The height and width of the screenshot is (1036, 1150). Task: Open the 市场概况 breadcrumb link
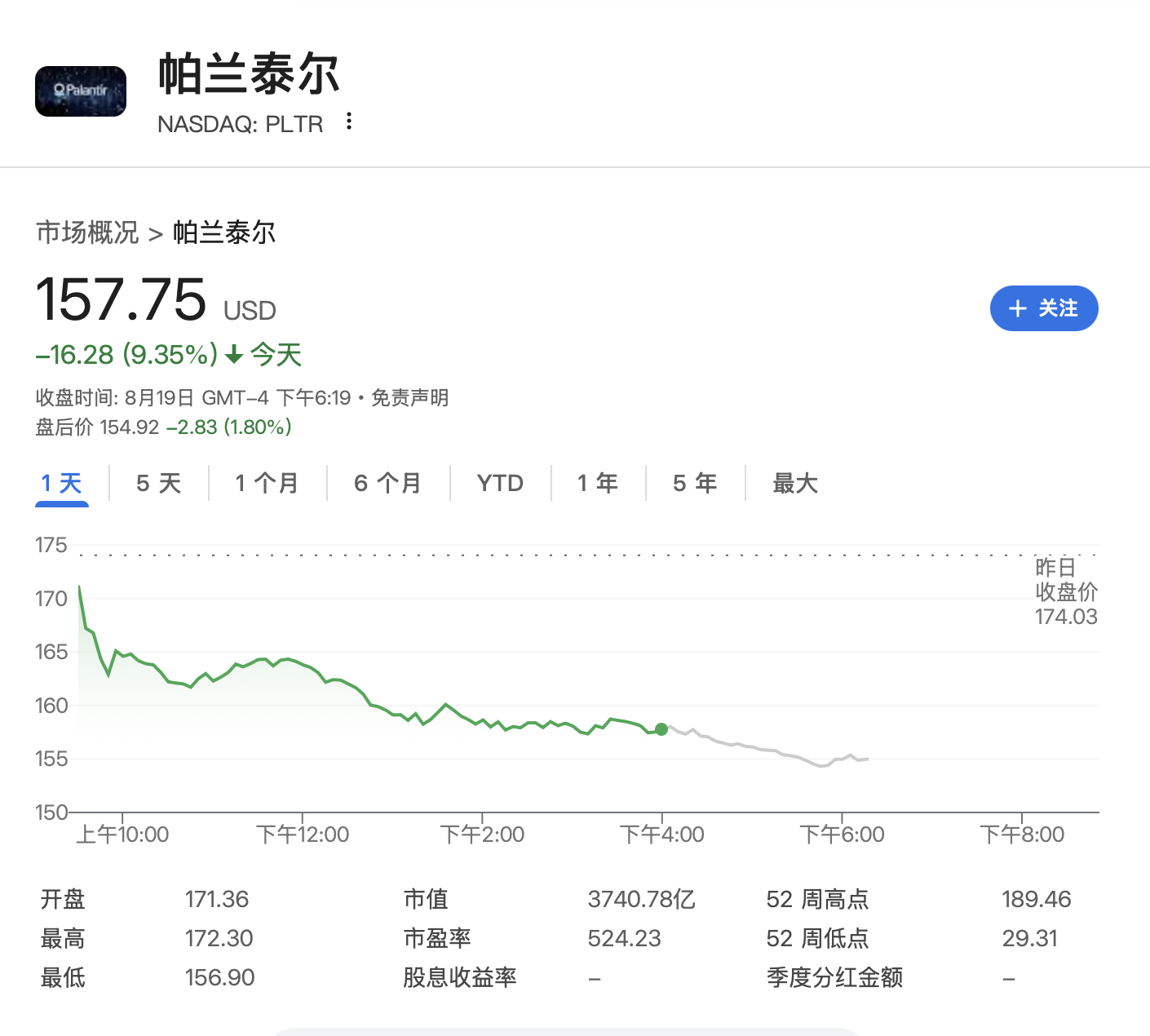[87, 232]
